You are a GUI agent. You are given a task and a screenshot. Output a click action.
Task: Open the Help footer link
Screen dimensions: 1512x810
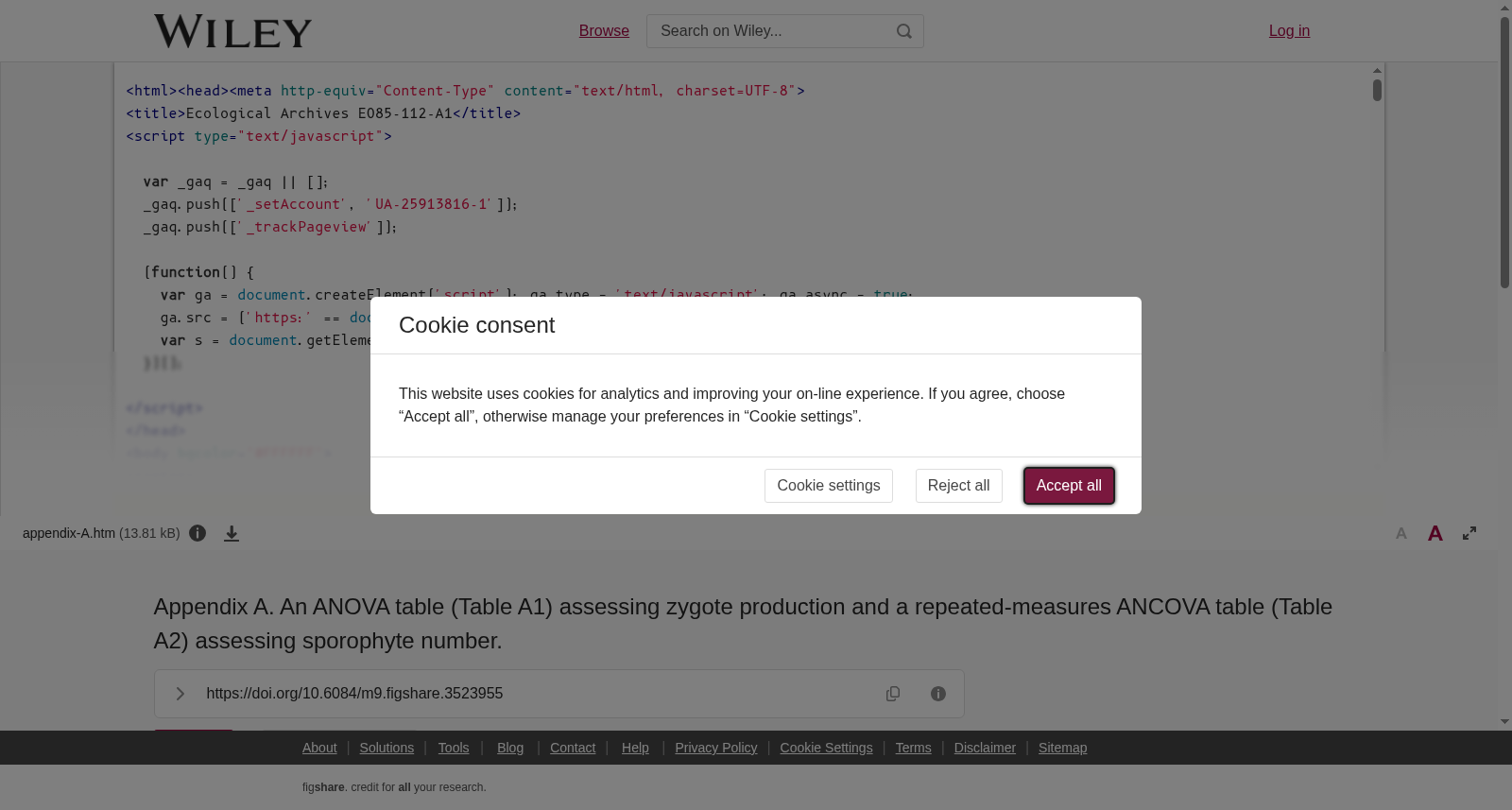(x=635, y=748)
